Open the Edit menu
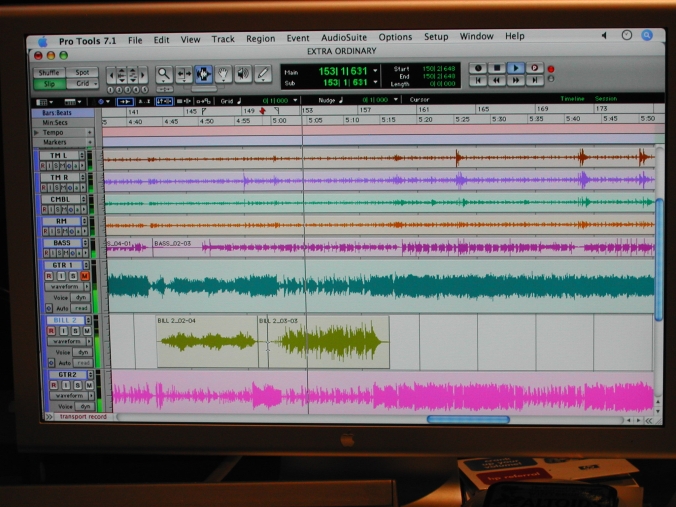676x507 pixels. pyautogui.click(x=161, y=40)
